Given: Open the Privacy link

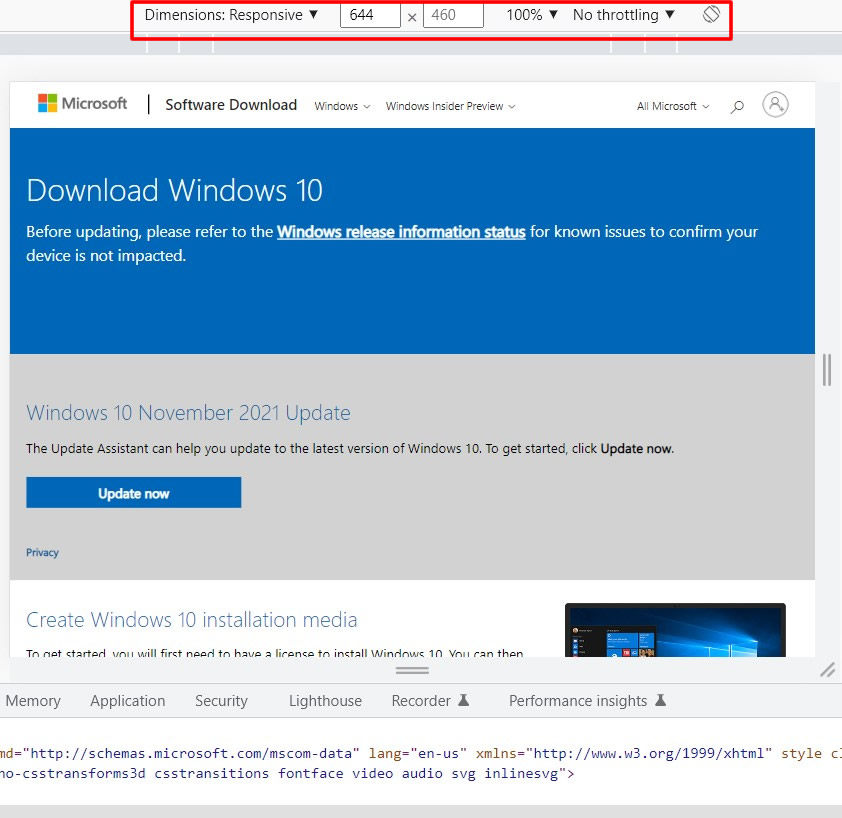Looking at the screenshot, I should [x=42, y=553].
